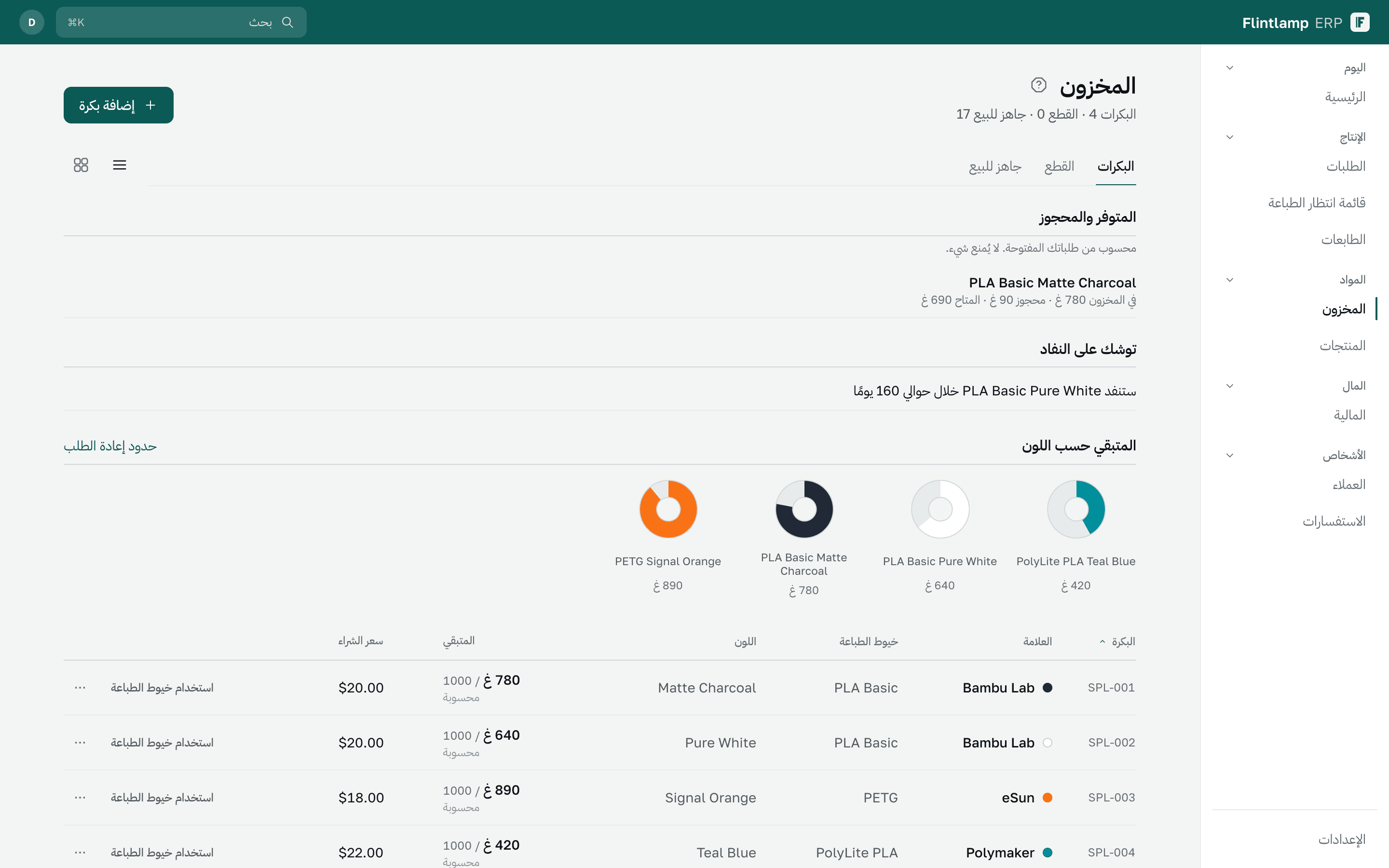Click the اللون column header
Image resolution: width=1389 pixels, height=868 pixels.
pyautogui.click(x=745, y=641)
